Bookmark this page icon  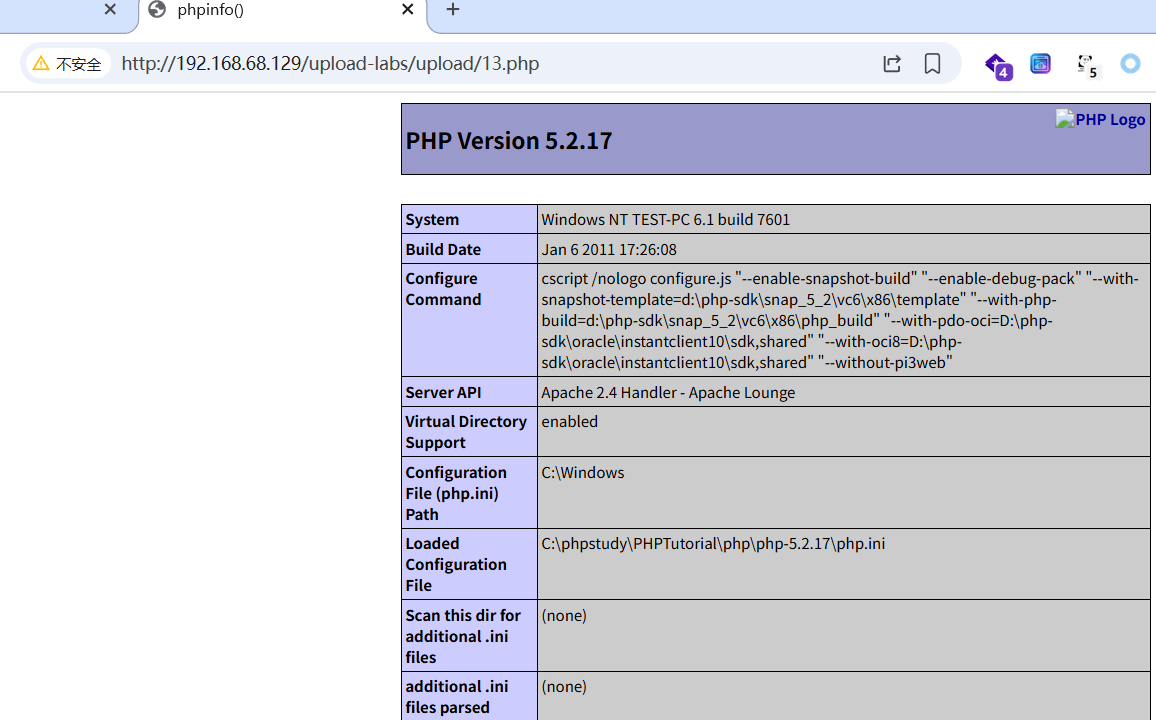932,63
